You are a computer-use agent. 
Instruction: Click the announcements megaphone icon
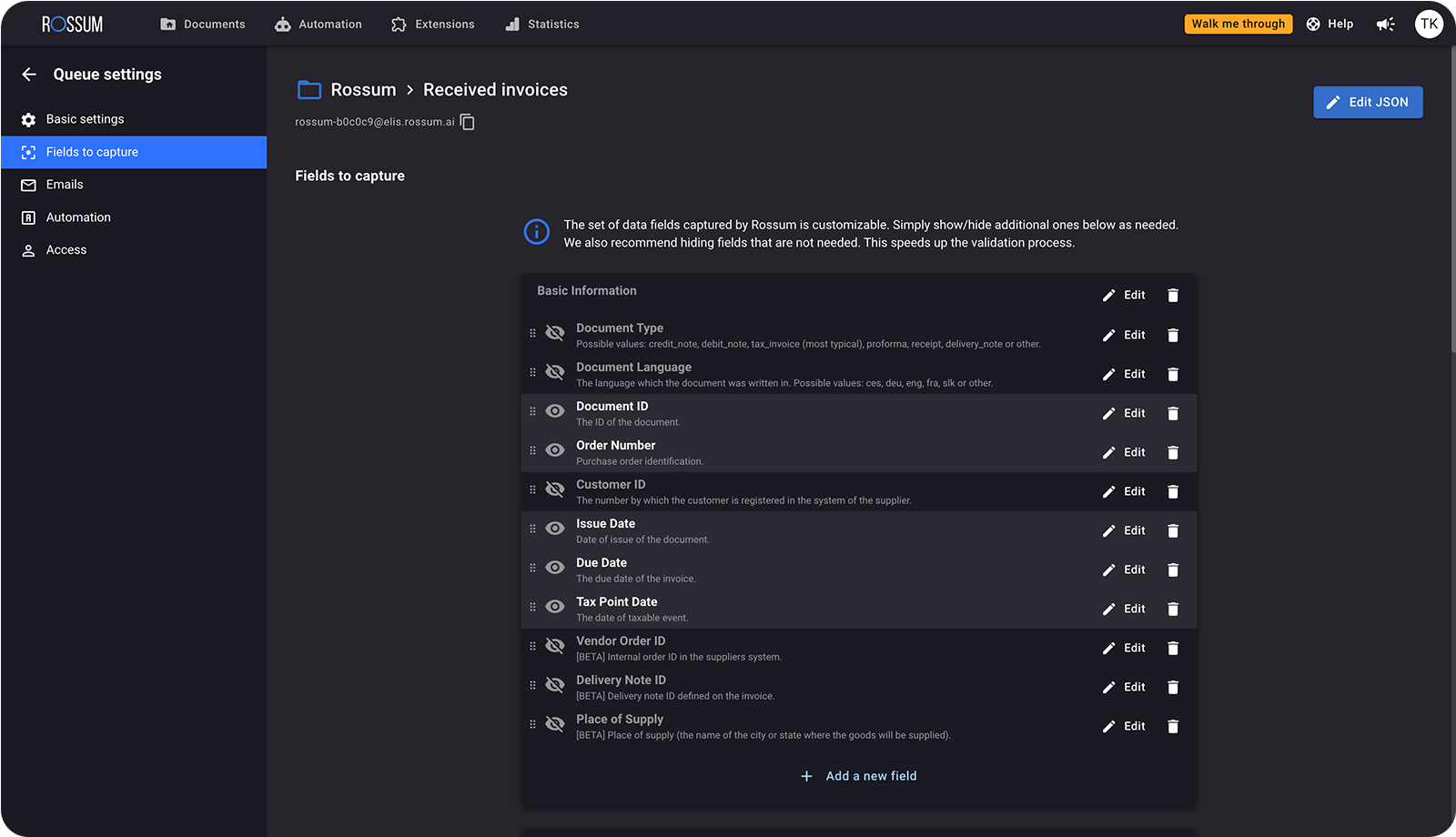(x=1385, y=25)
